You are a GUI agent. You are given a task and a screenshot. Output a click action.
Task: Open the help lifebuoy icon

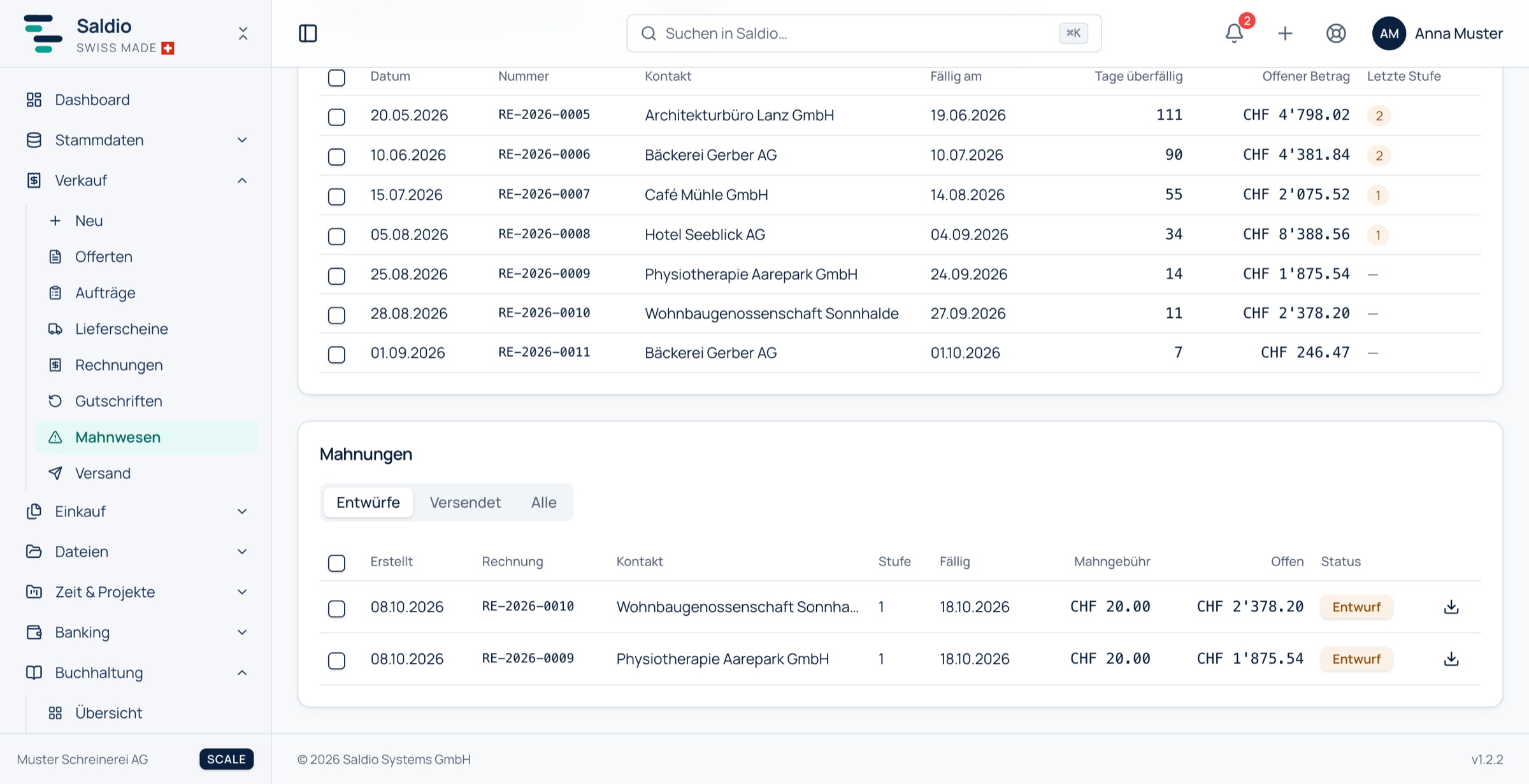1336,33
